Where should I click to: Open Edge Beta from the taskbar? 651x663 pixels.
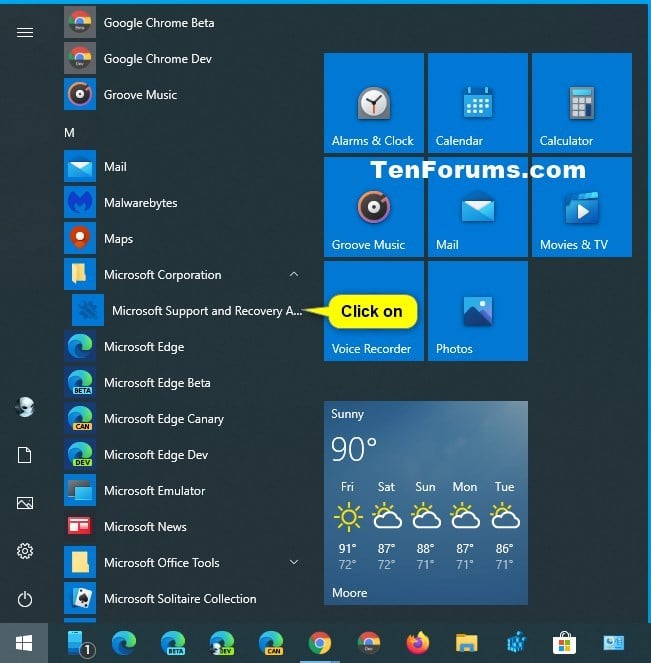tap(173, 643)
